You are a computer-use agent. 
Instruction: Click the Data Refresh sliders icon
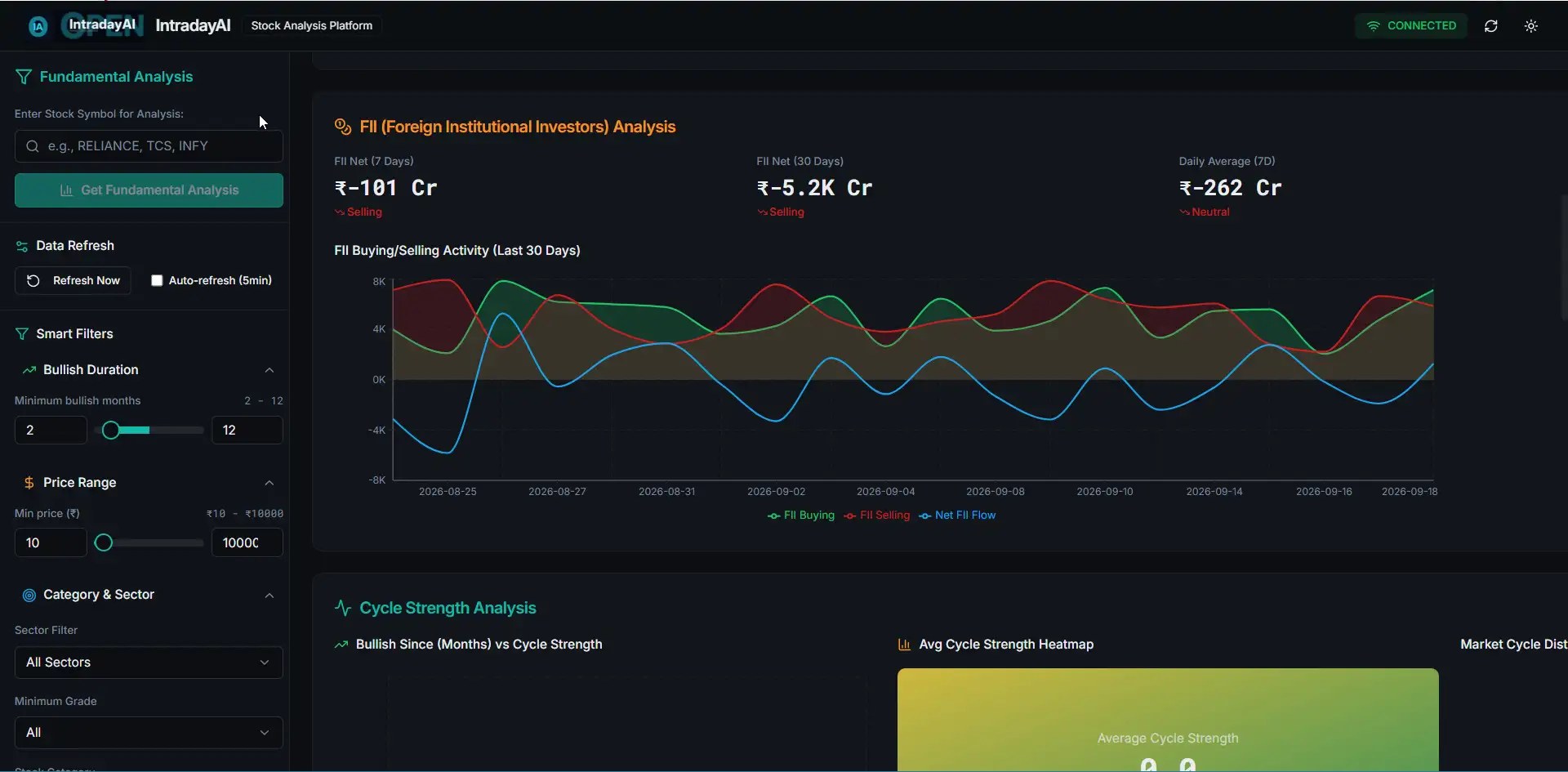click(22, 246)
